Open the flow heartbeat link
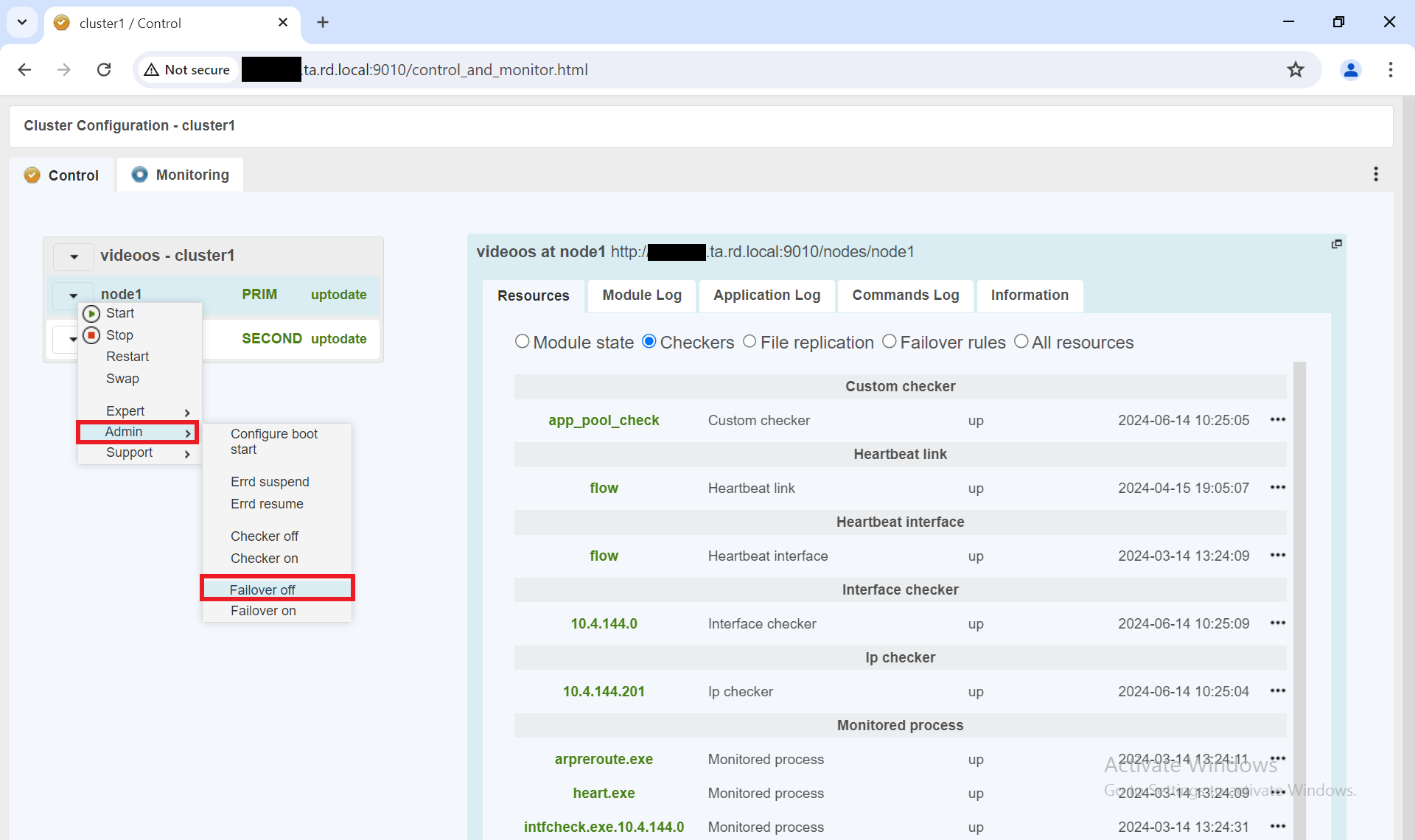The height and width of the screenshot is (840, 1415). coord(604,488)
